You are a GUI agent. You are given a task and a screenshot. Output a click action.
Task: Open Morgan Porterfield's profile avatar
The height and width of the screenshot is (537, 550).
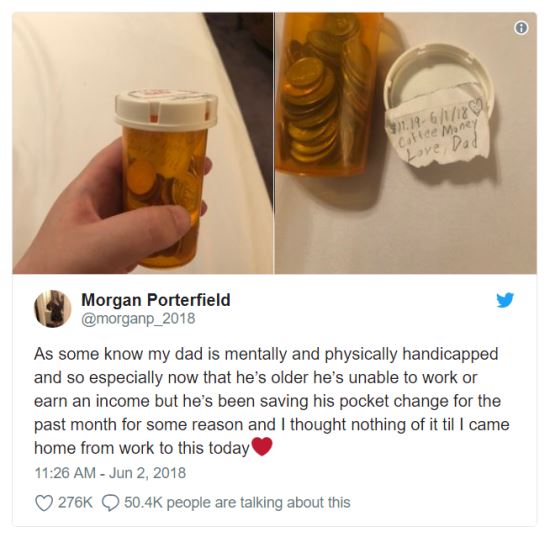click(53, 309)
